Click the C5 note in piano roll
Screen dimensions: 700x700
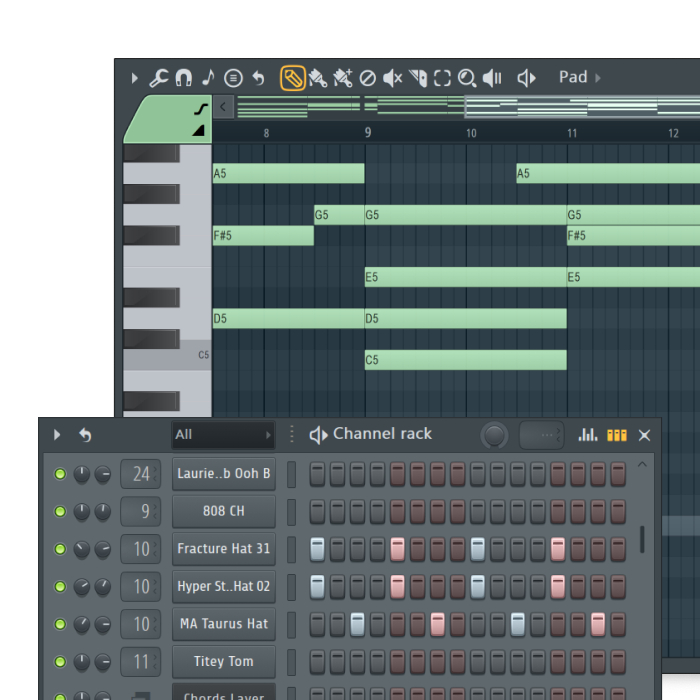tap(465, 360)
